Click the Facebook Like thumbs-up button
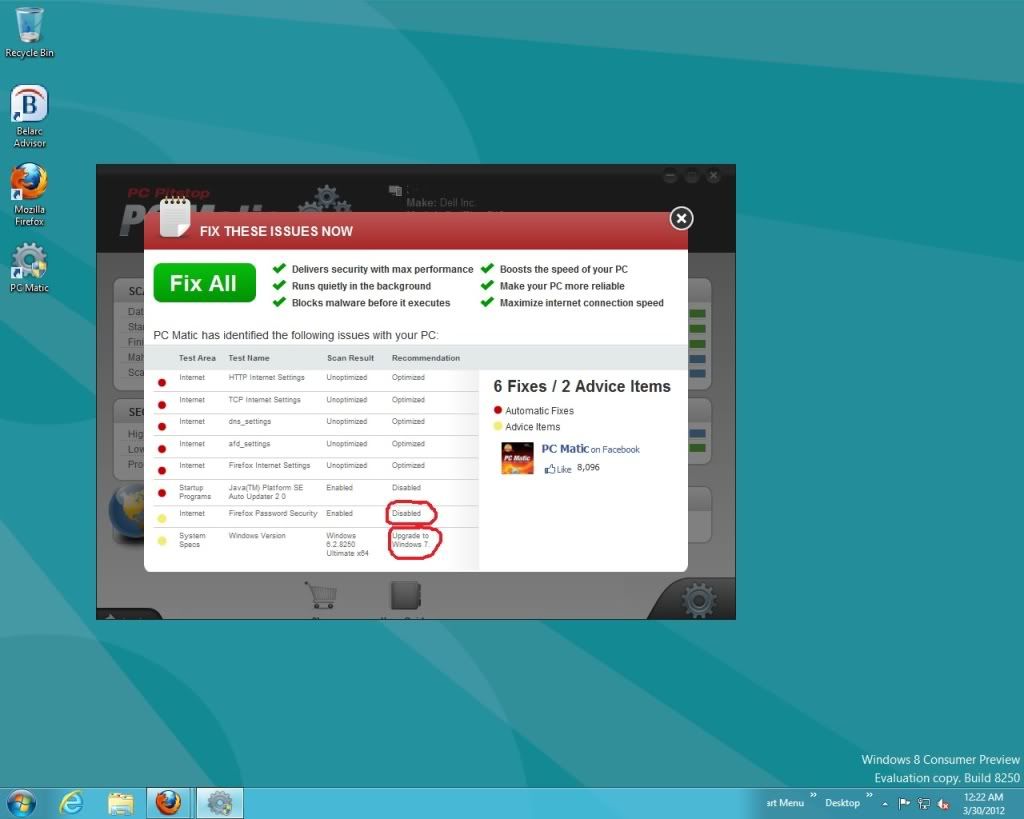1024x819 pixels. point(558,469)
